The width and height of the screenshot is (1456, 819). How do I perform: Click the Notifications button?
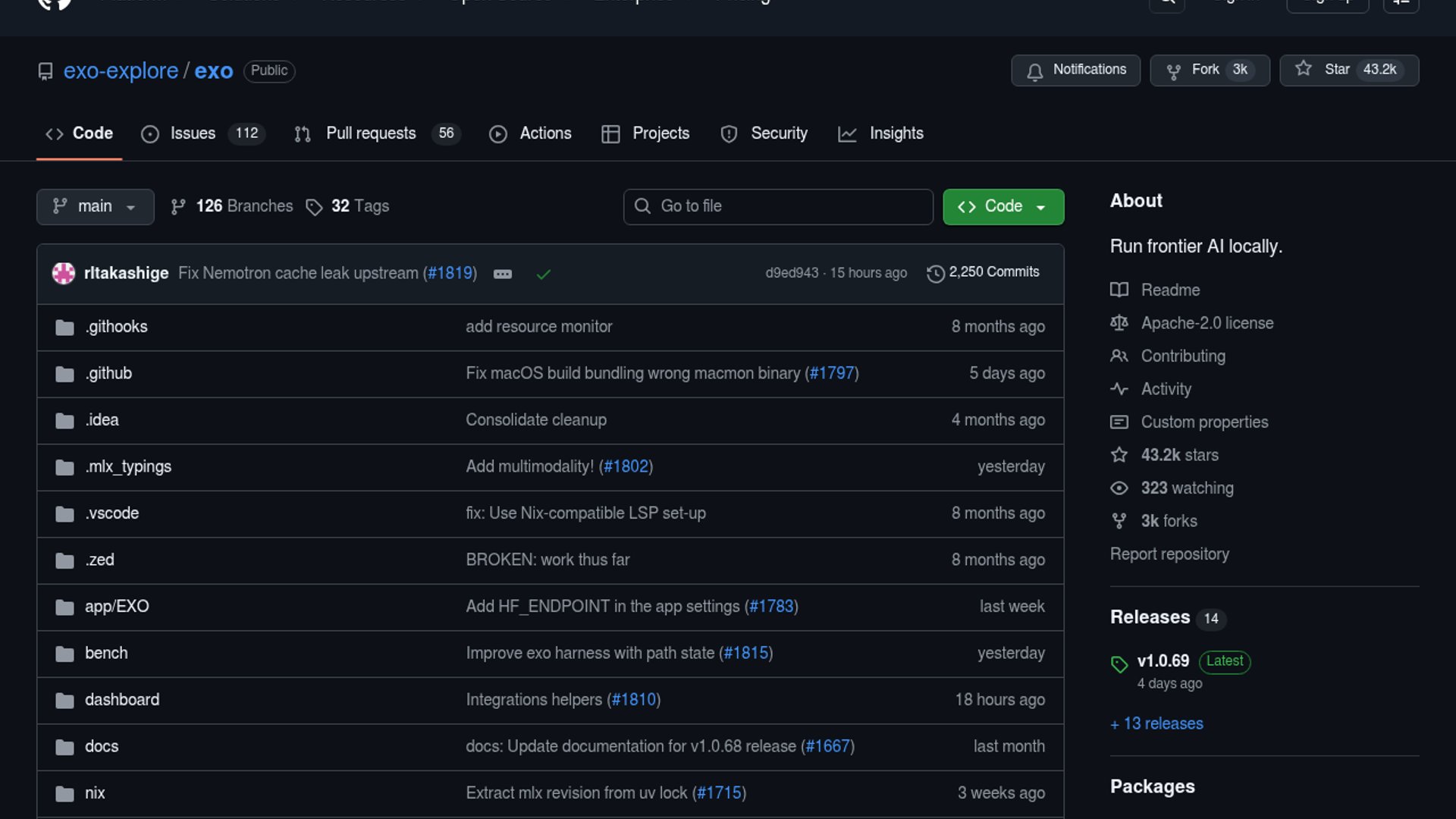(1075, 71)
